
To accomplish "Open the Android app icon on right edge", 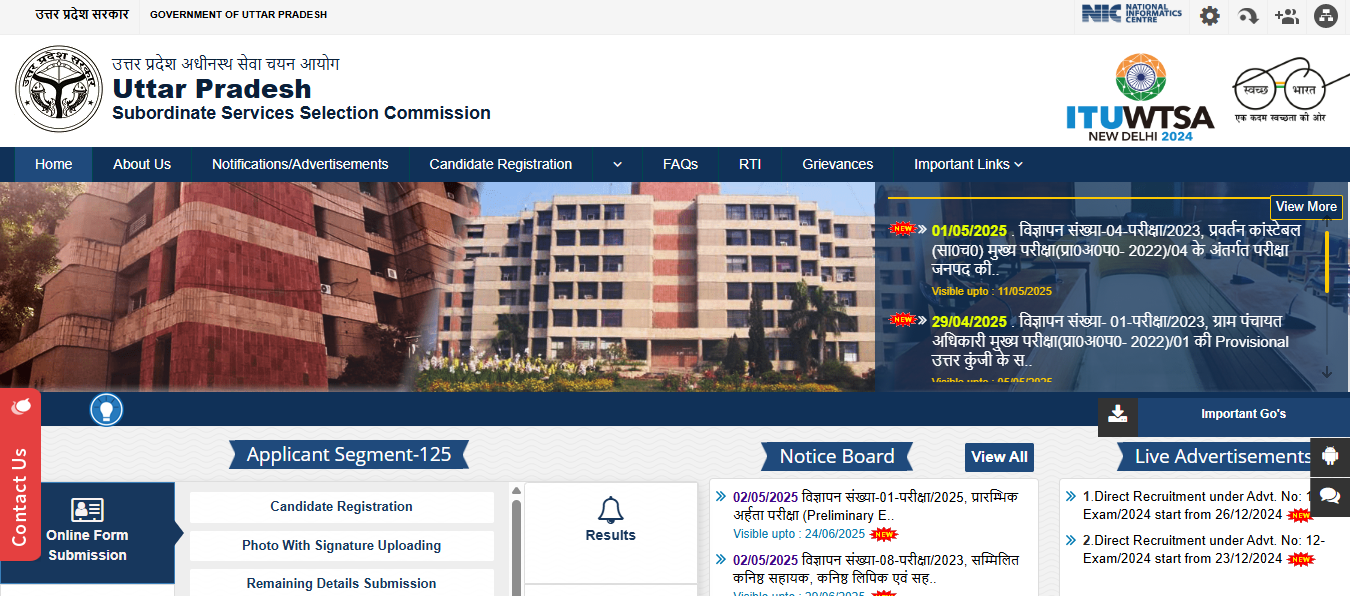I will tap(1330, 456).
